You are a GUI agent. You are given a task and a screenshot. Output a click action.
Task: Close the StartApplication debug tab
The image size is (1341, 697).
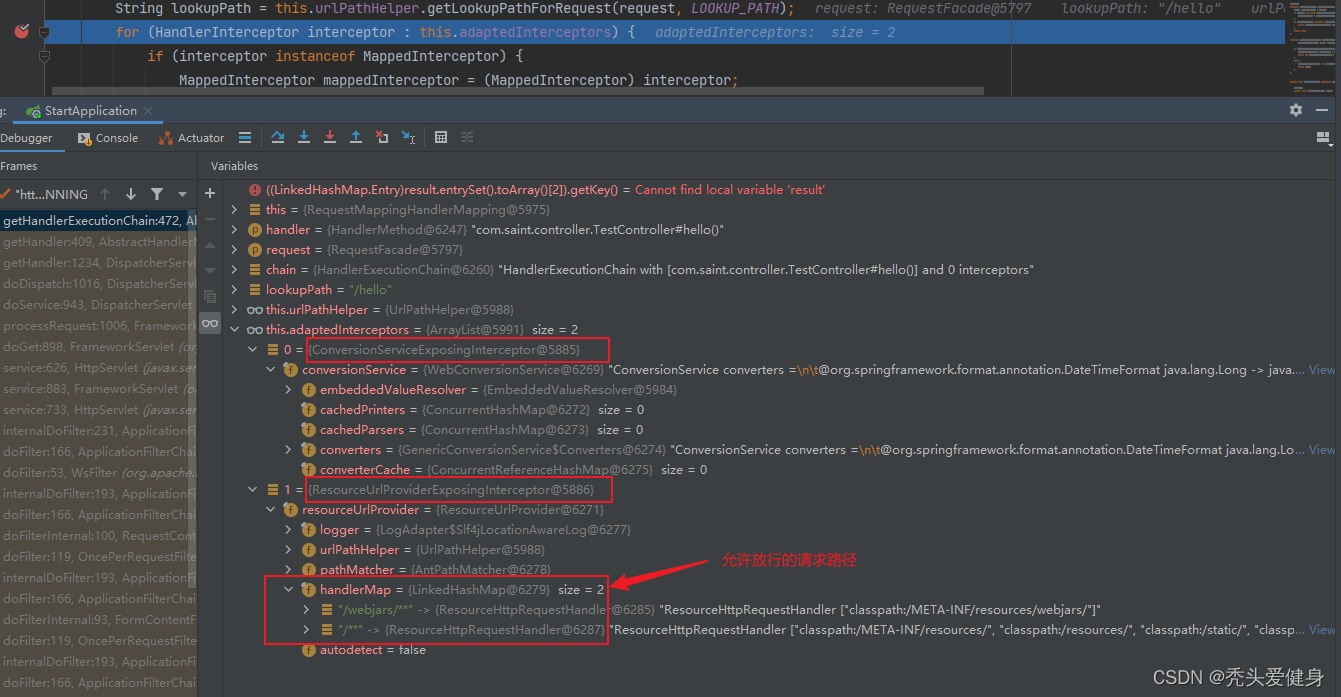tap(148, 111)
